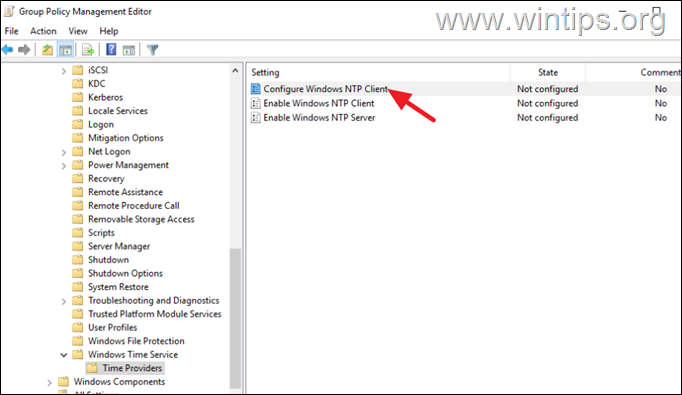Click the Logon folder icon

pos(77,124)
